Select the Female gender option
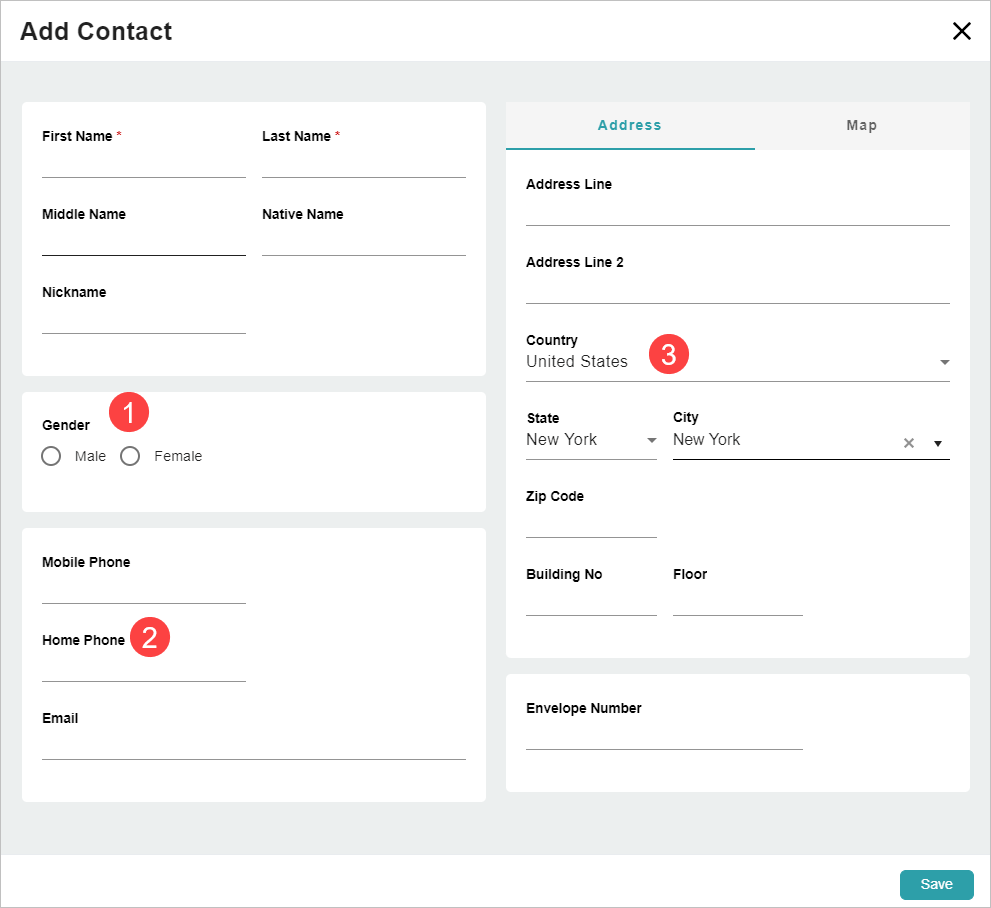Viewport: 991px width, 908px height. pos(130,456)
